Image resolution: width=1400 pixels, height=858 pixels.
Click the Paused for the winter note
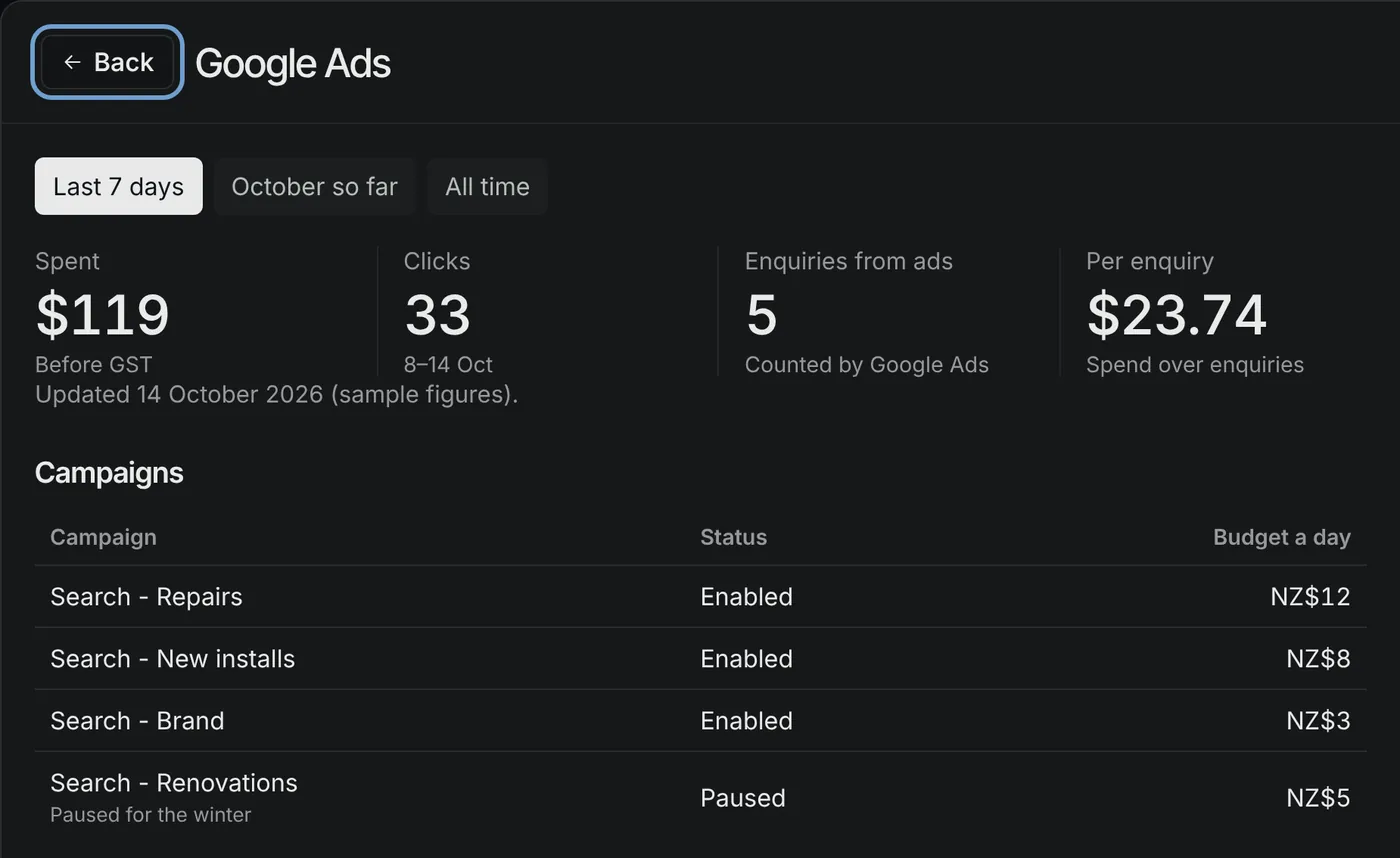pos(150,815)
